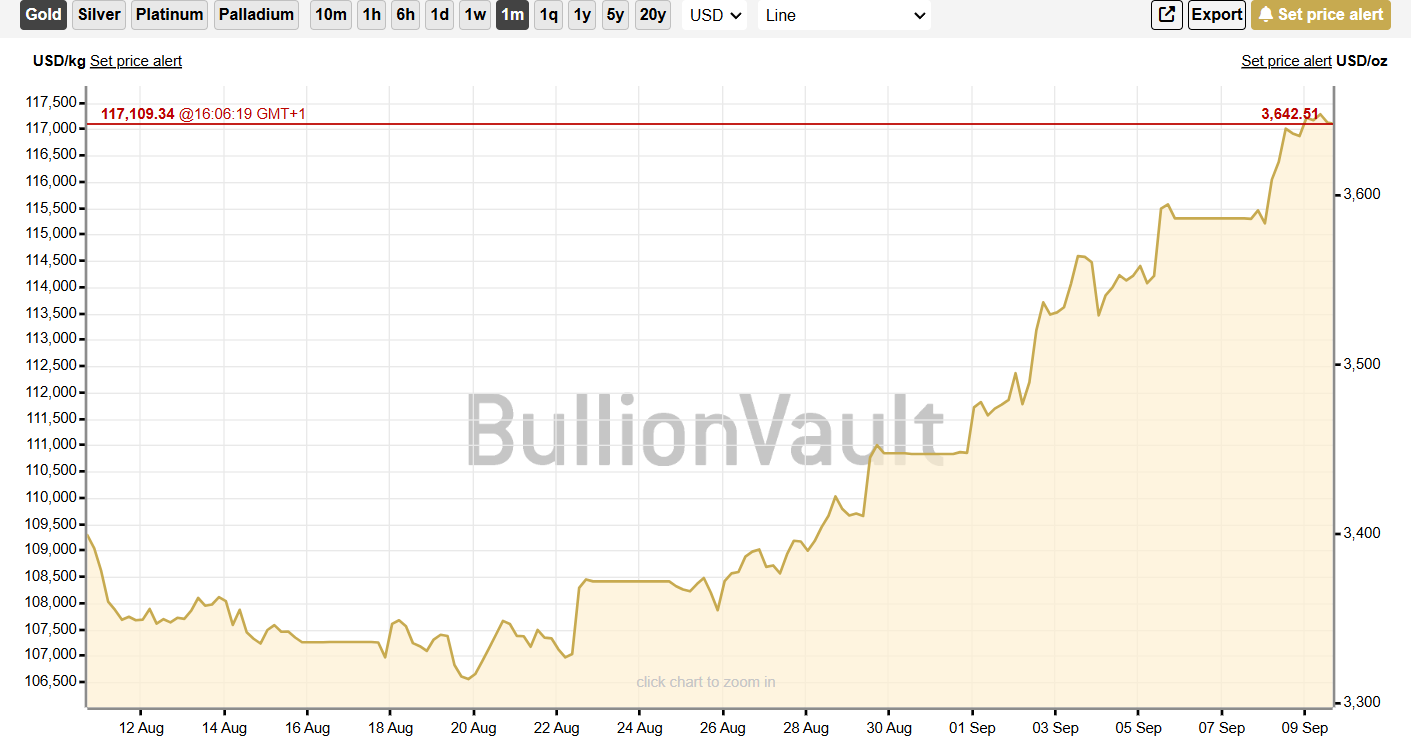Click the 'click chart to zoom in' hint

point(706,682)
